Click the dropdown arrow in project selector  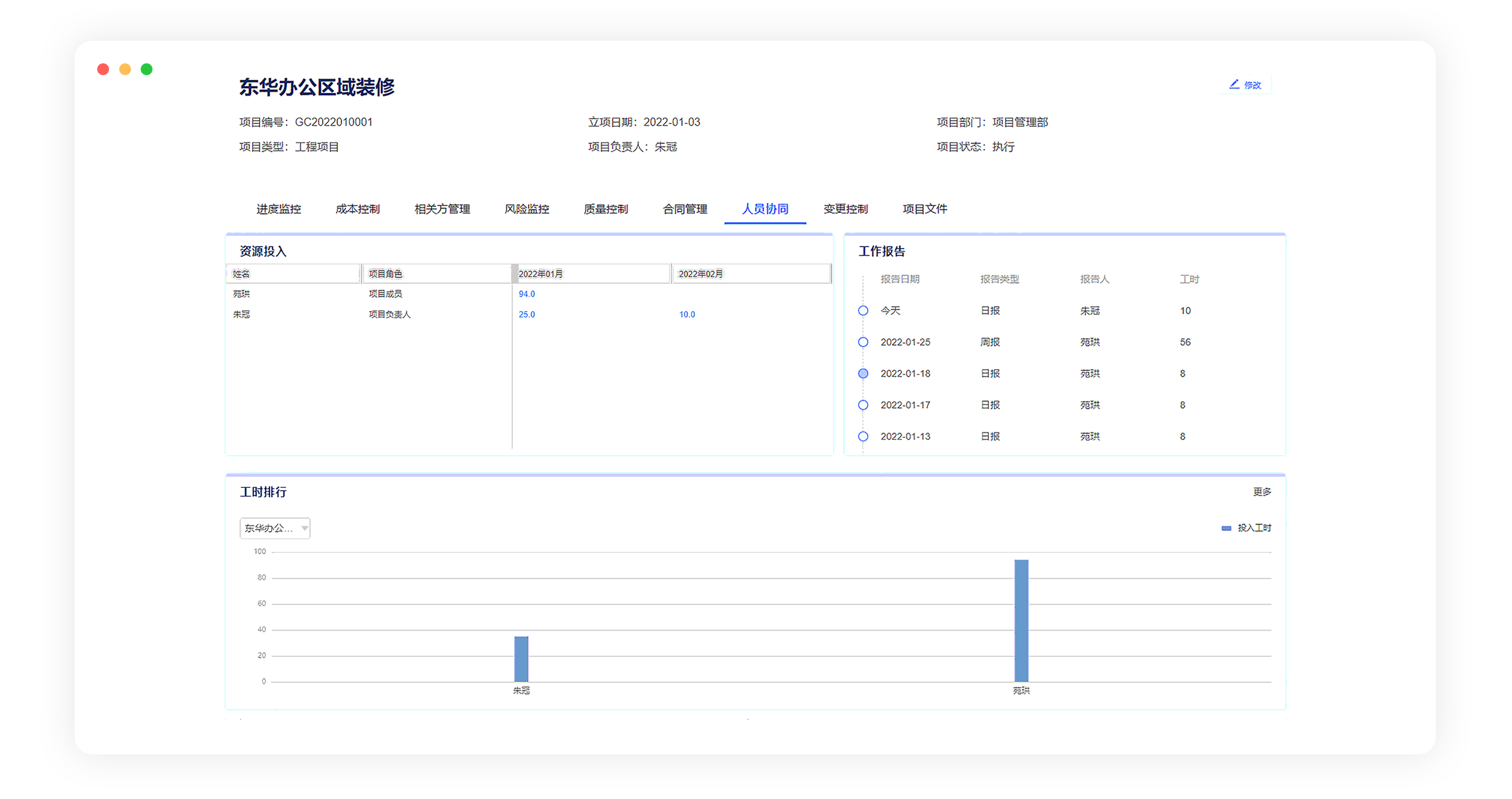pyautogui.click(x=304, y=528)
